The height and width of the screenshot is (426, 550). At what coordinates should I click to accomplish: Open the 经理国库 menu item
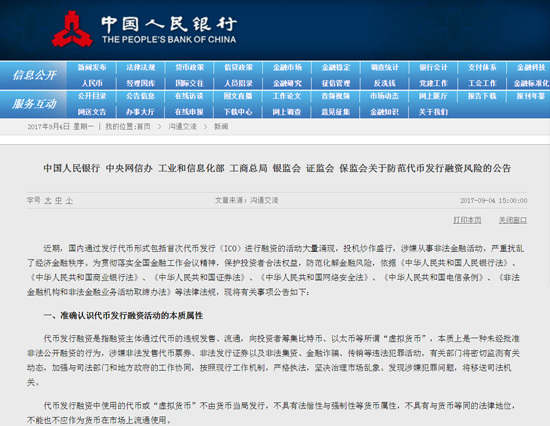point(141,83)
